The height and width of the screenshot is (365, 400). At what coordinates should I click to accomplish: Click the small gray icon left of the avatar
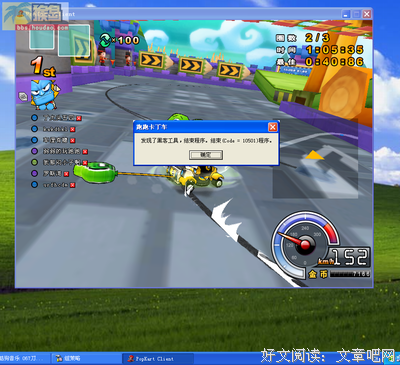tap(23, 97)
